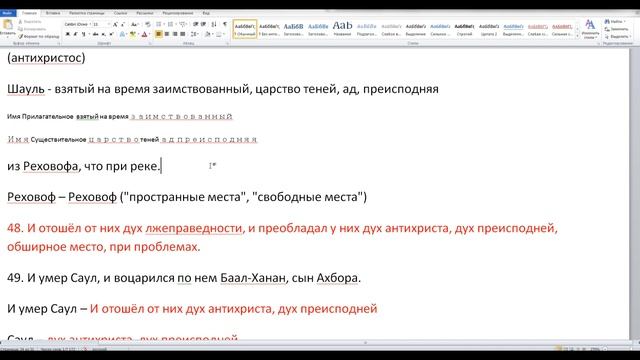Screen dimensions: 640x360
Task: Click the Grow Font icon
Action: coord(116,24)
